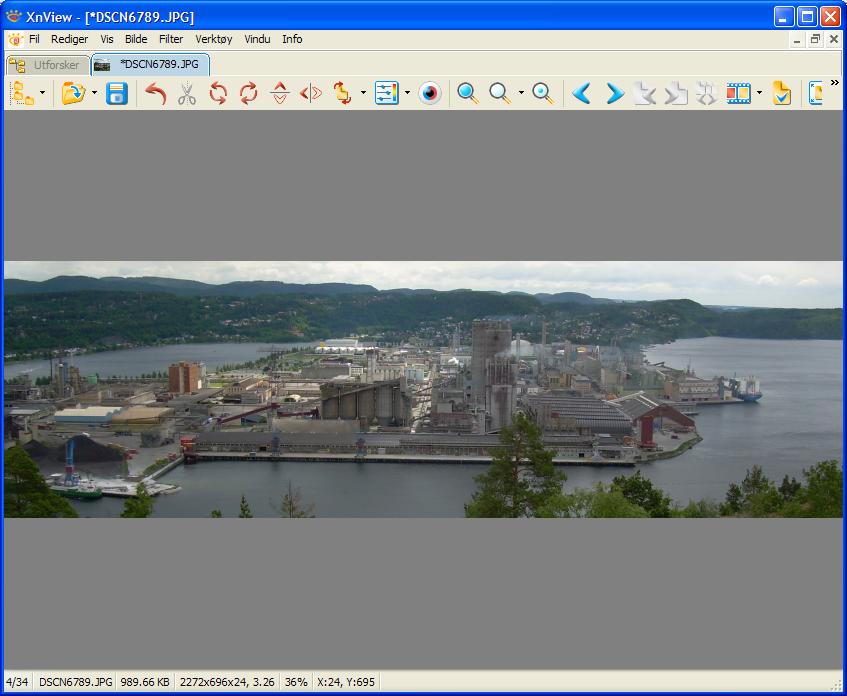Screen dimensions: 847x696
Task: Go to the previous image
Action: pyautogui.click(x=582, y=93)
